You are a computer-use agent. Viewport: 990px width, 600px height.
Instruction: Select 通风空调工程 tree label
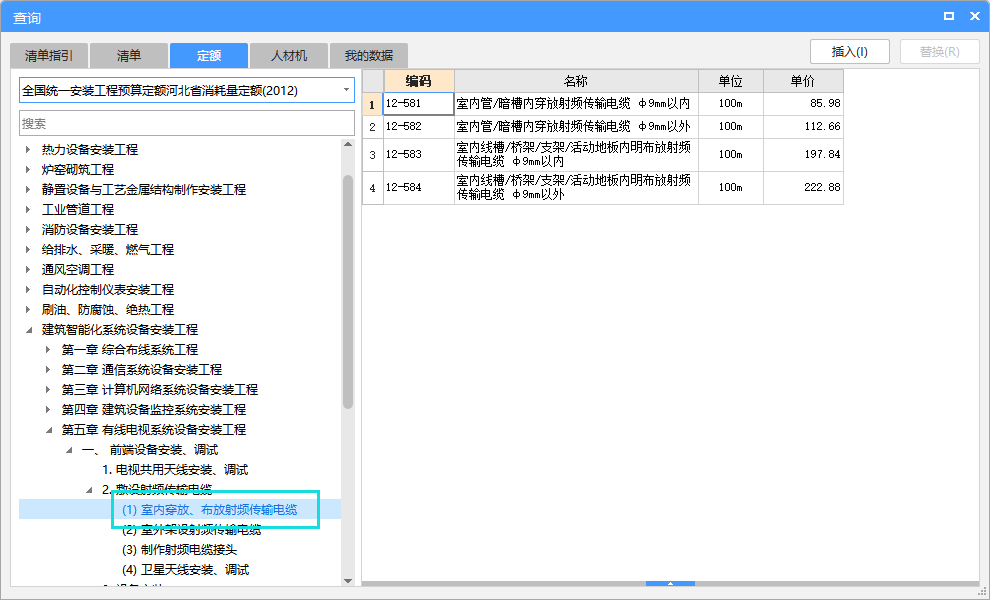pyautogui.click(x=78, y=270)
